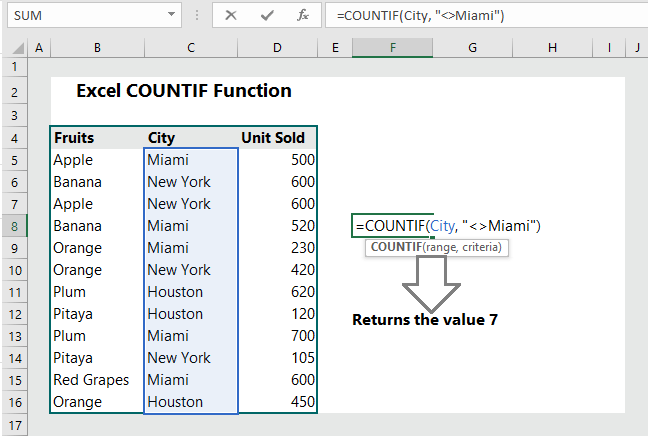Click the New York cell in row 14
This screenshot has height=436, width=648.
191,358
